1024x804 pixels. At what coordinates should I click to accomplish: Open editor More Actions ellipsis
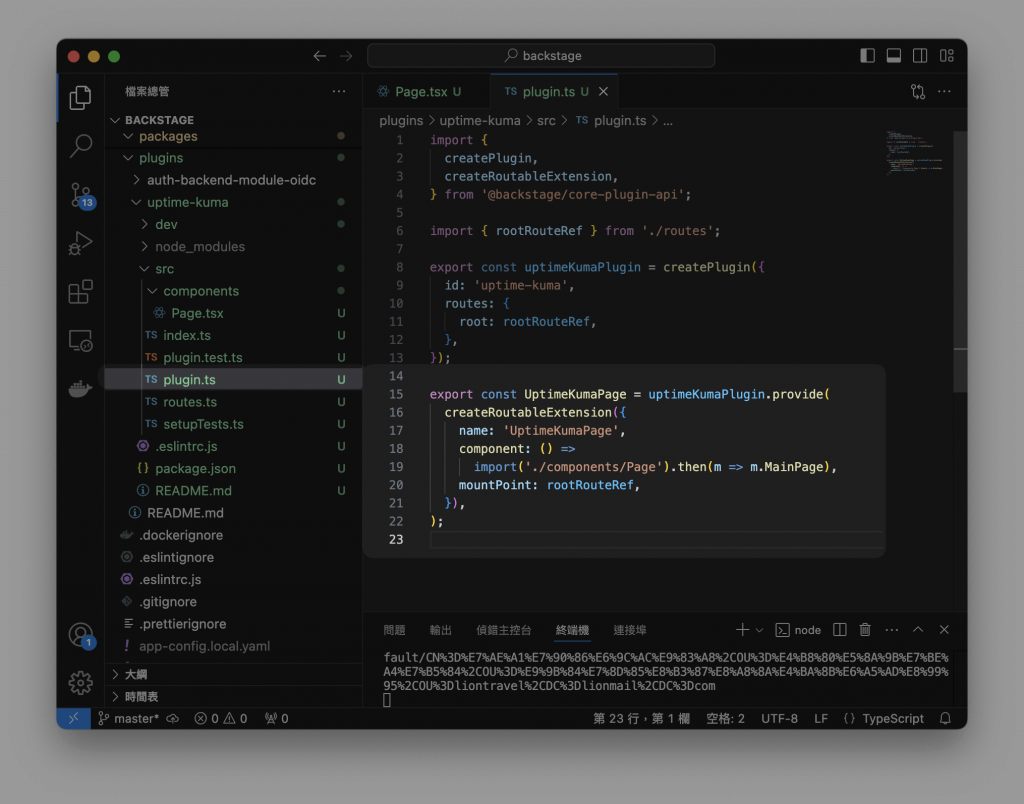point(944,91)
